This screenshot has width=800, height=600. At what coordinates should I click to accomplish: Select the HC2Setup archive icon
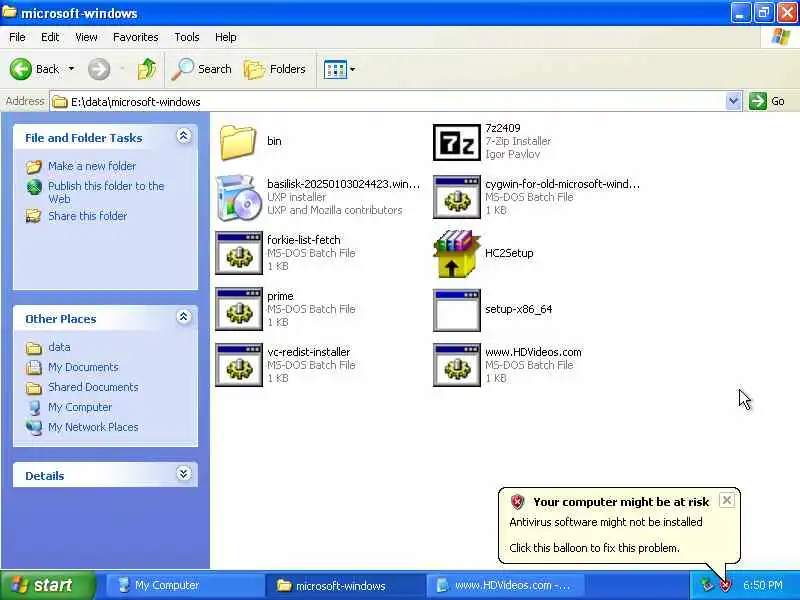coord(457,253)
